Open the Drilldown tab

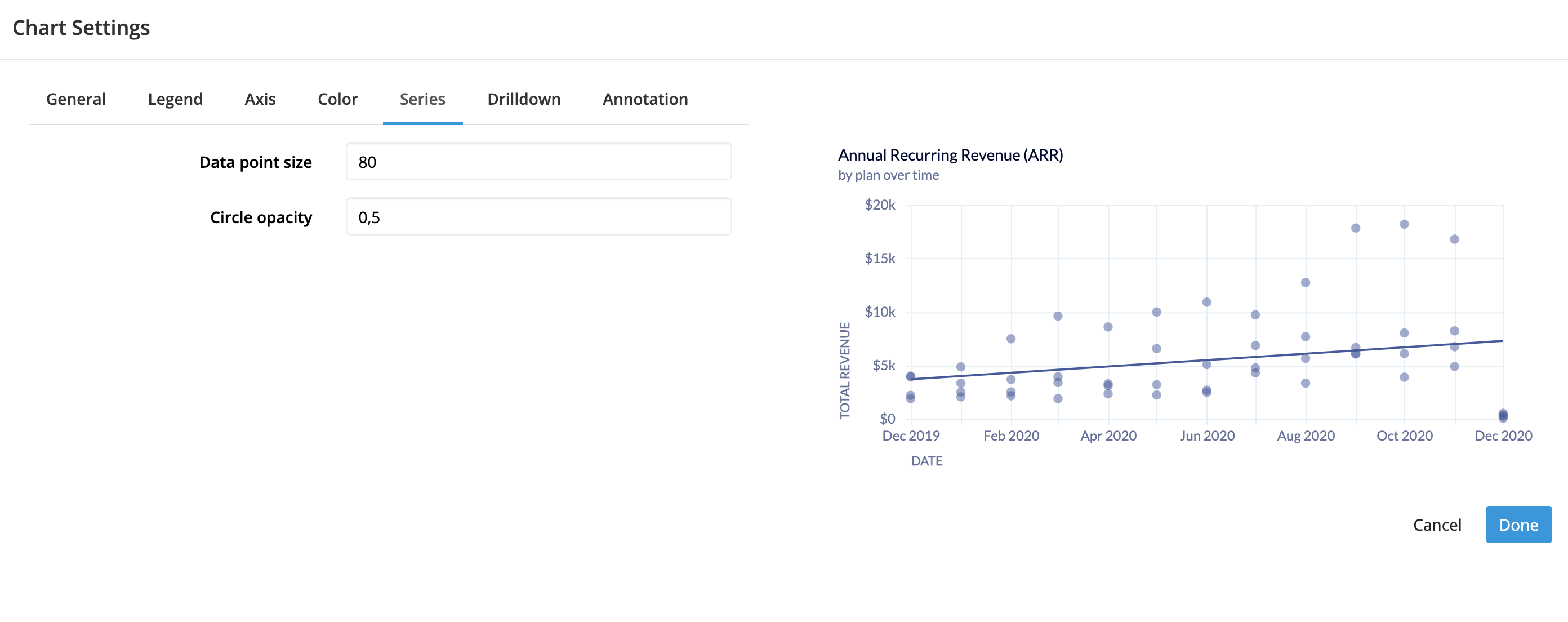(x=524, y=99)
